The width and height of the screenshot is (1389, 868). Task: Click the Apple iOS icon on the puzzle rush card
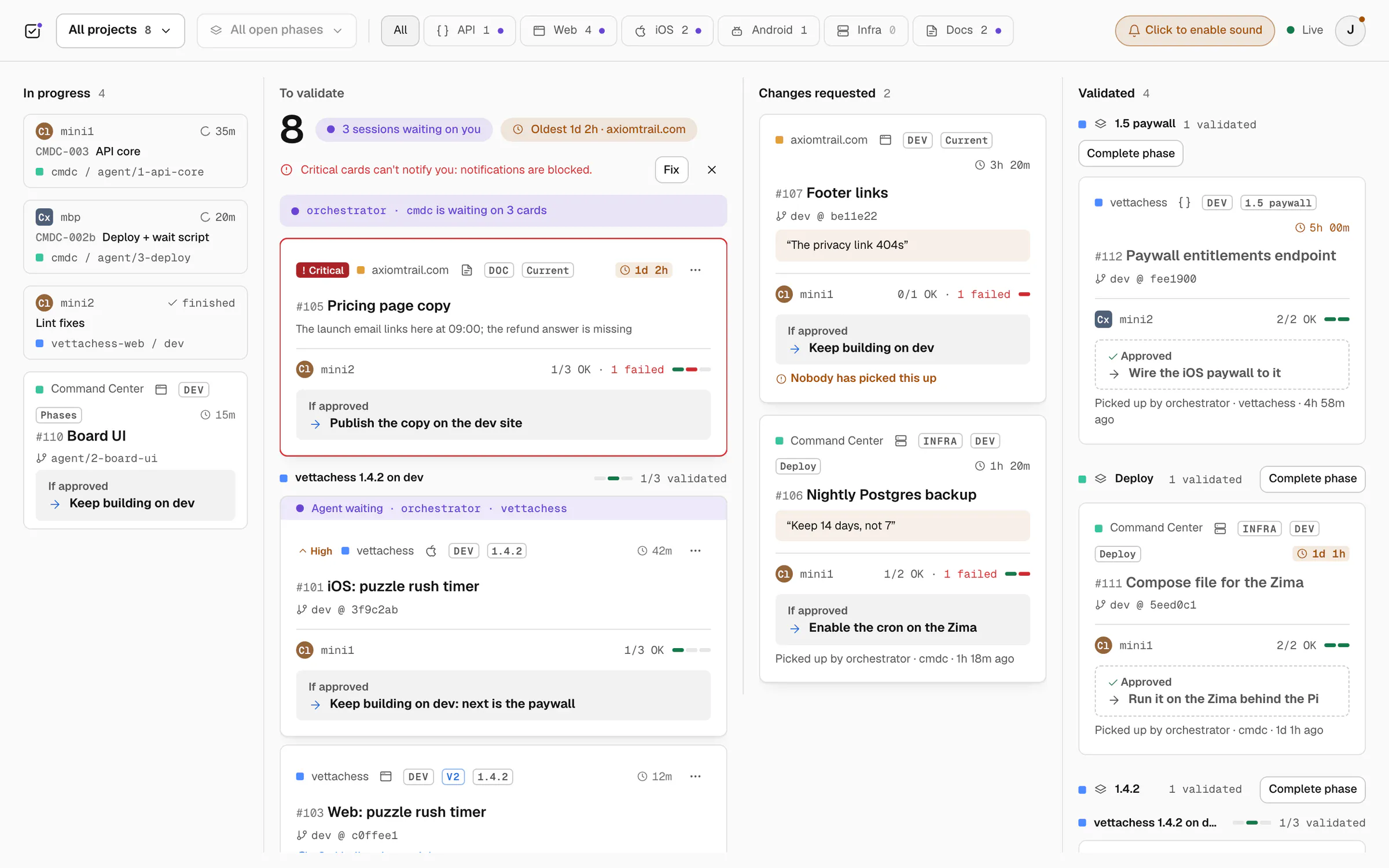click(431, 551)
